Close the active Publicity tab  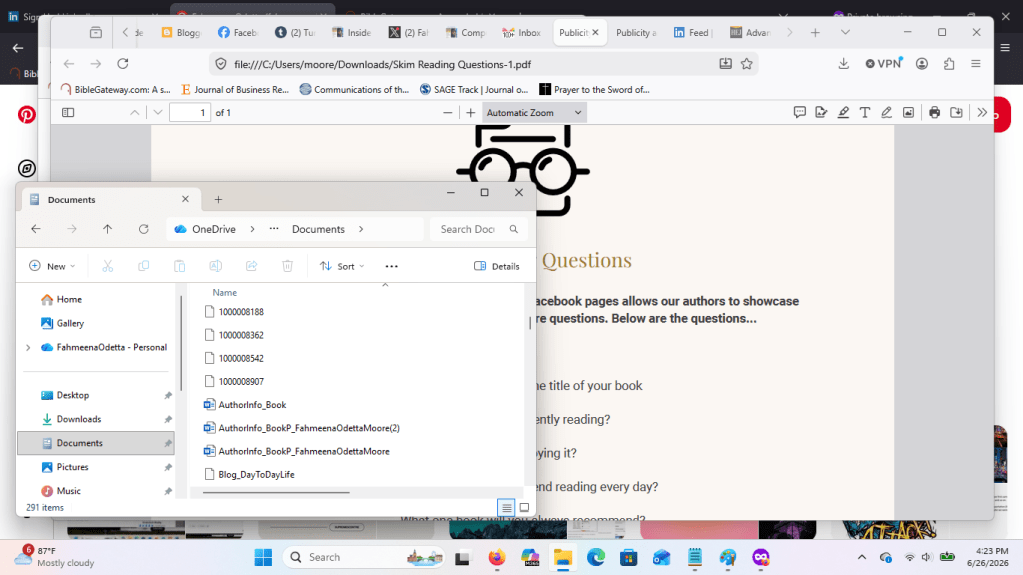point(595,33)
